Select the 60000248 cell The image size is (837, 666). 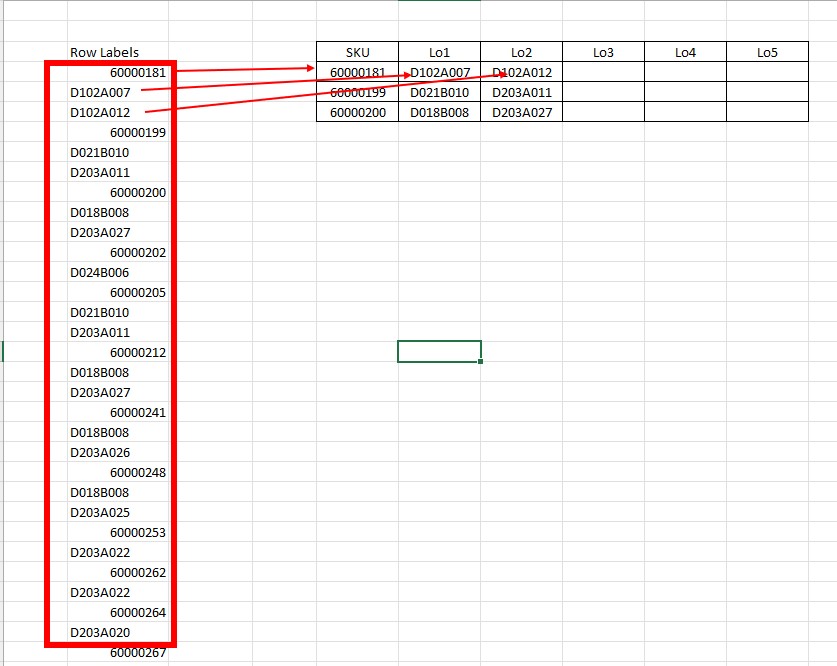coord(117,472)
